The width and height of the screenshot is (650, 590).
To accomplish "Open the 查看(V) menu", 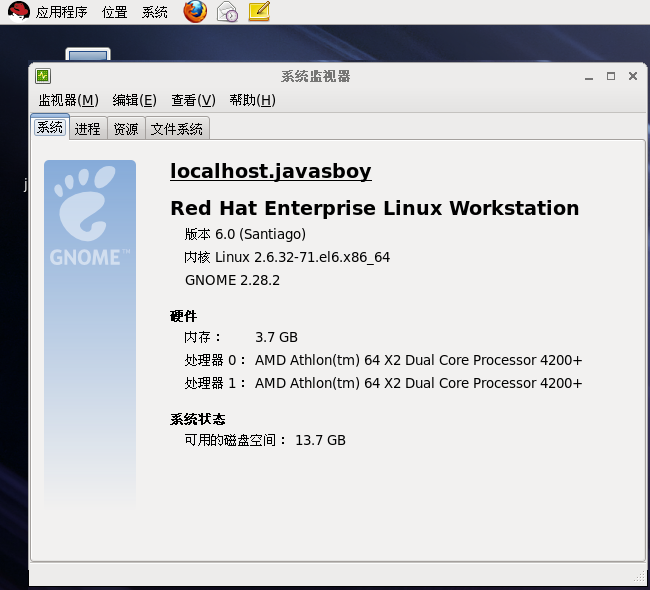I will pos(194,100).
